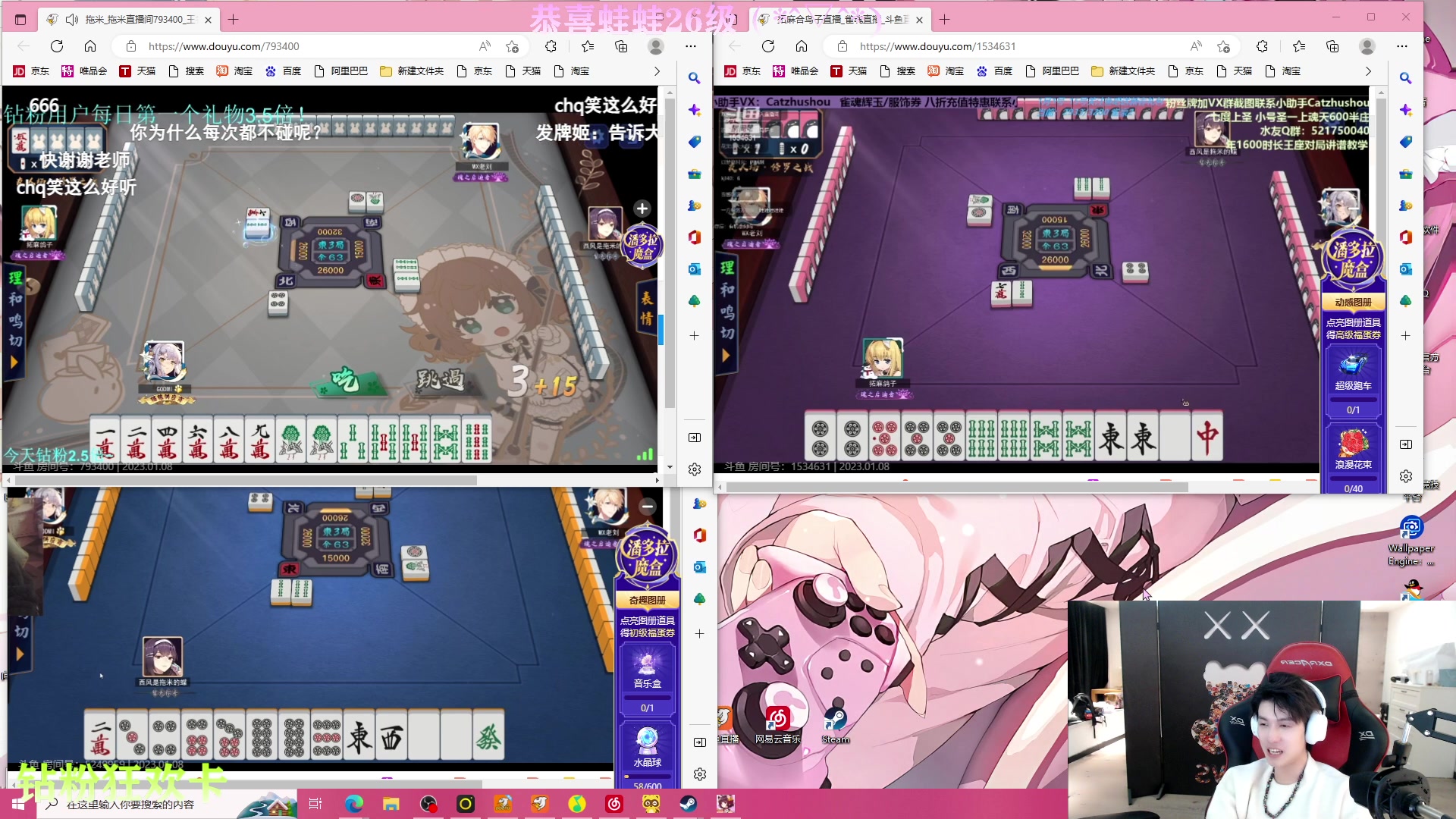
Task: Toggle sidebar hide button in left browser
Action: pos(694,438)
